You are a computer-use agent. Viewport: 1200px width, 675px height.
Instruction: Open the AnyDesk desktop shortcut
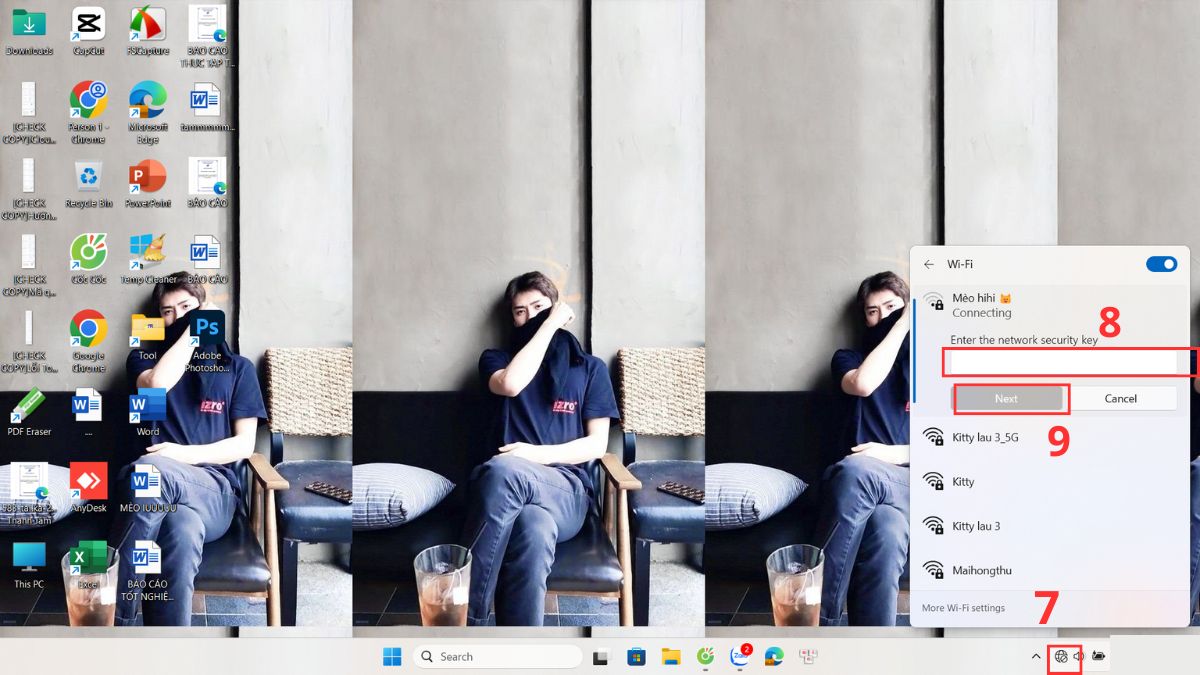[x=88, y=487]
